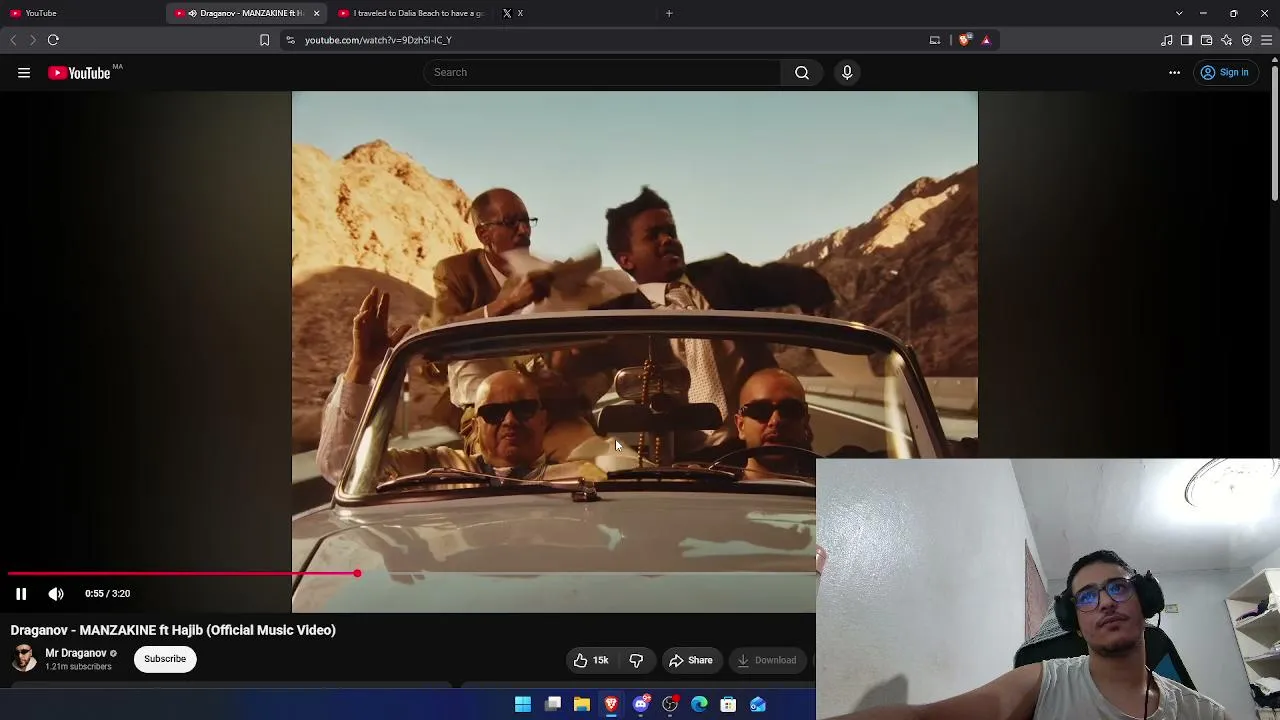
Task: Open YouTube settings three-dots menu
Action: coord(1174,72)
